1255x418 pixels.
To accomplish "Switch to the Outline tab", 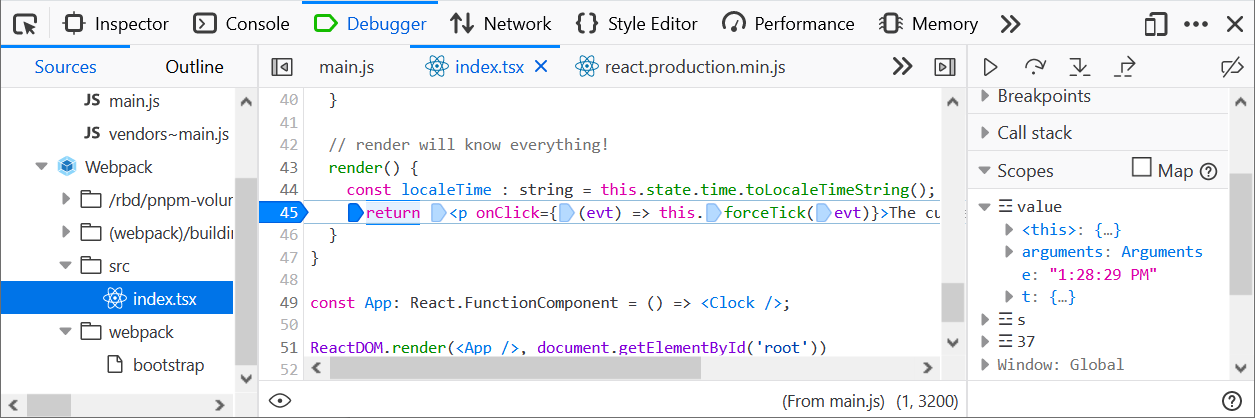I will (194, 67).
